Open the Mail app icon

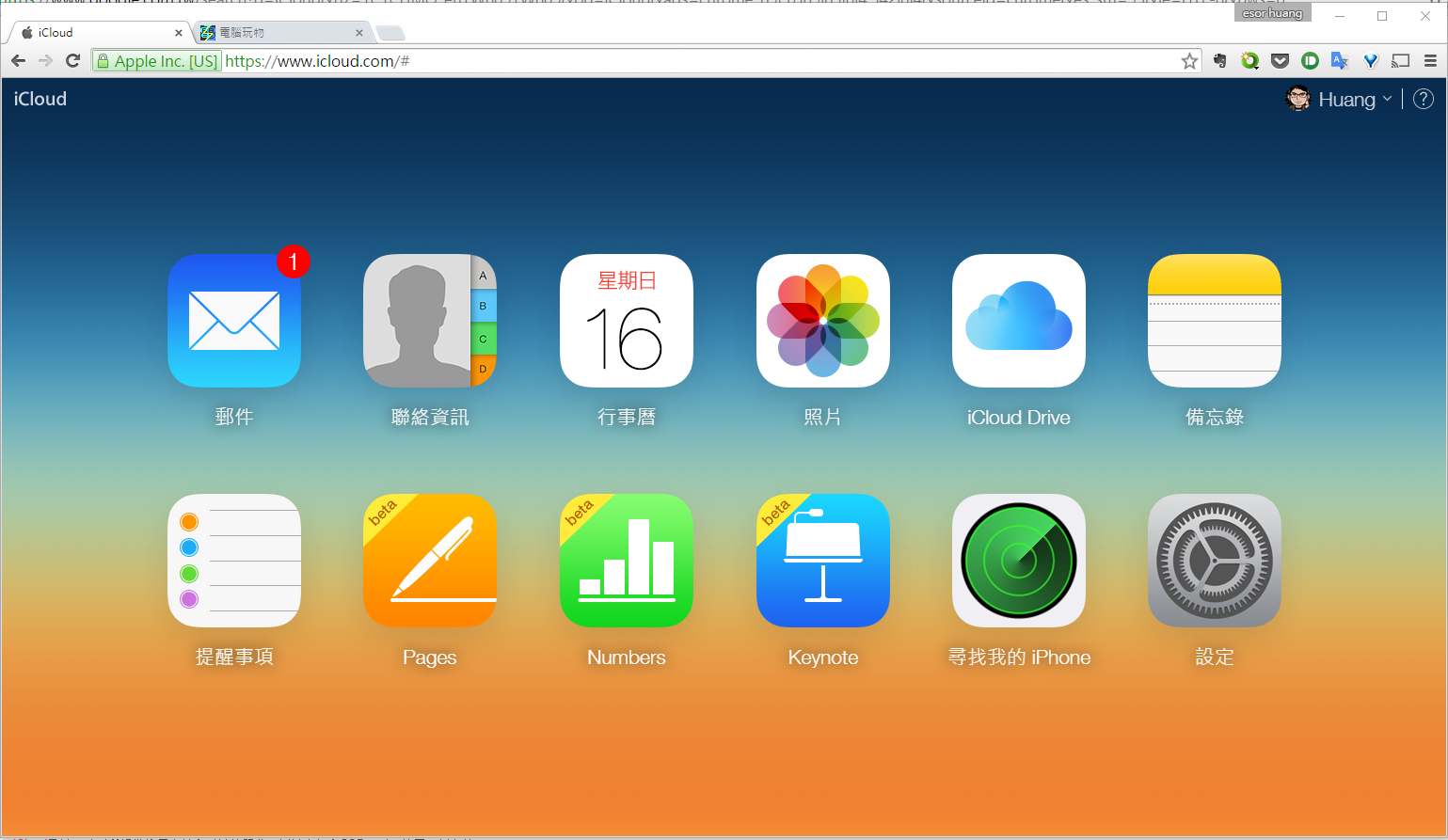point(234,321)
